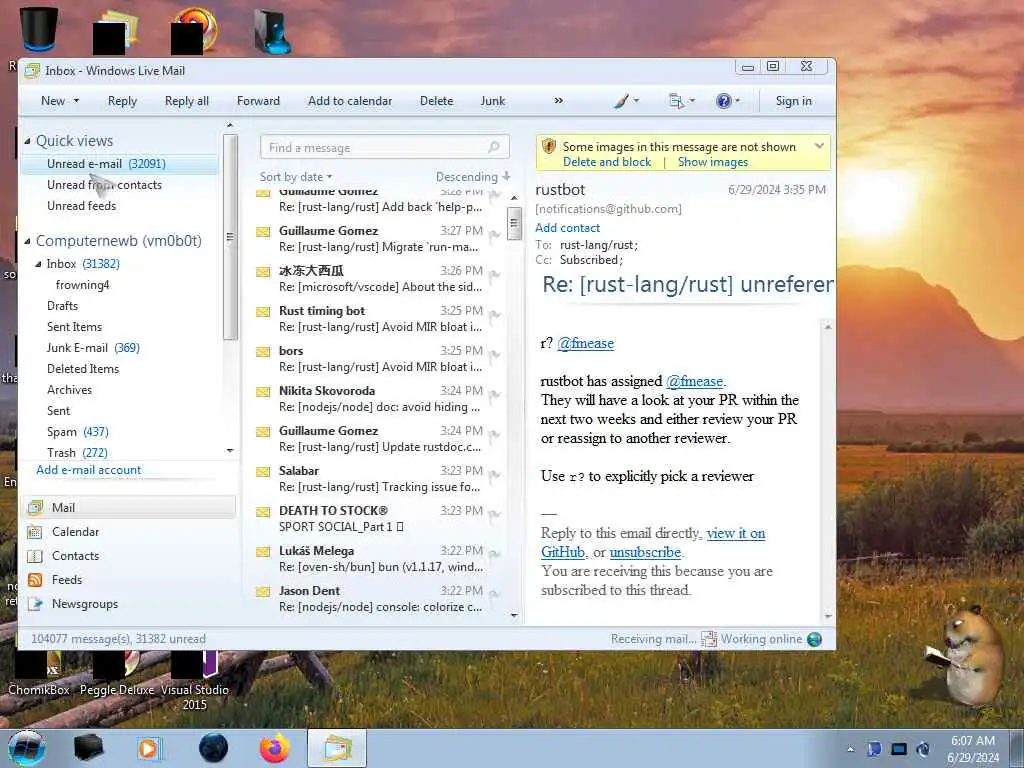Open the unsubscribe link in message

pyautogui.click(x=645, y=552)
